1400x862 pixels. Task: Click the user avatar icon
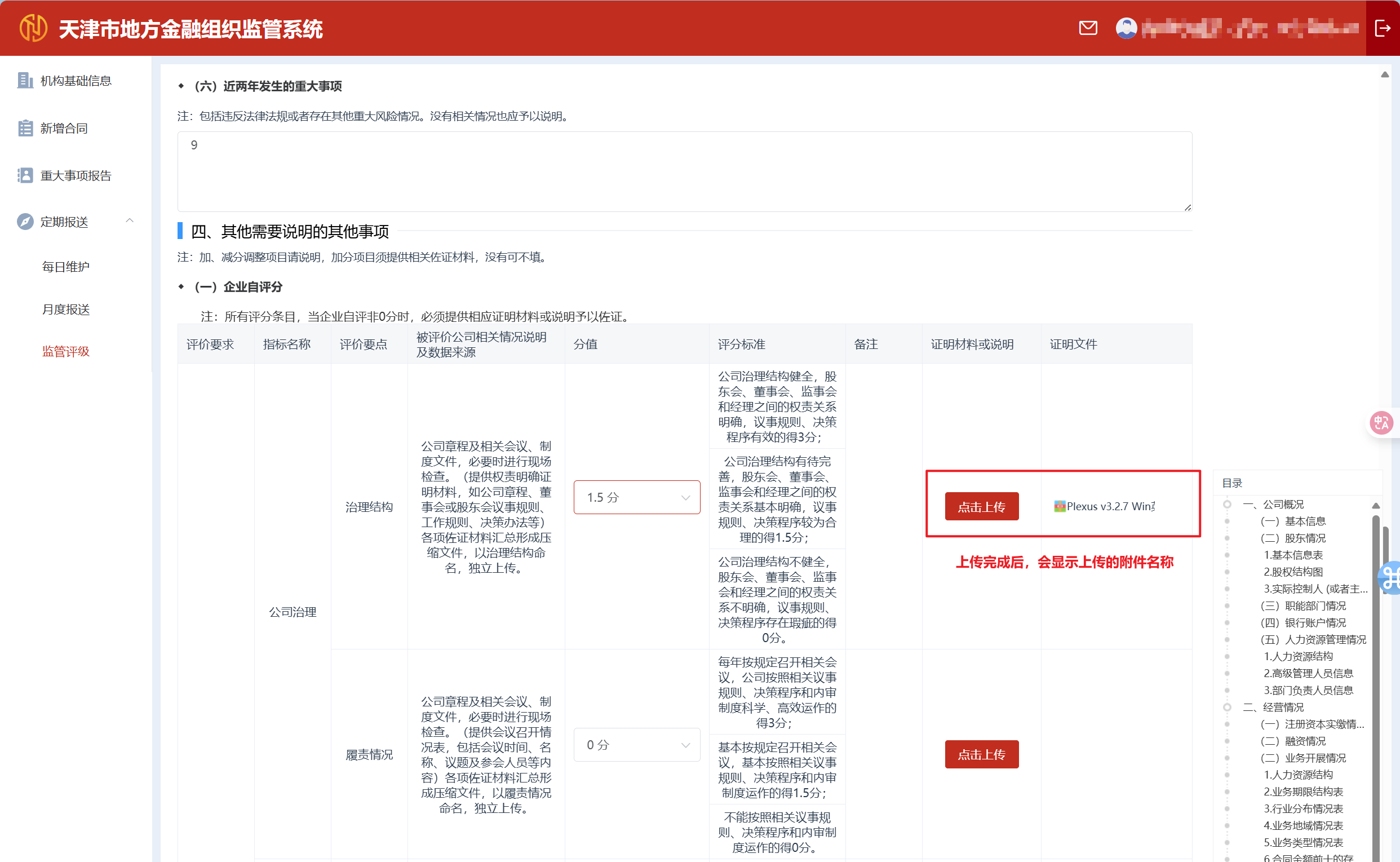(x=1126, y=28)
